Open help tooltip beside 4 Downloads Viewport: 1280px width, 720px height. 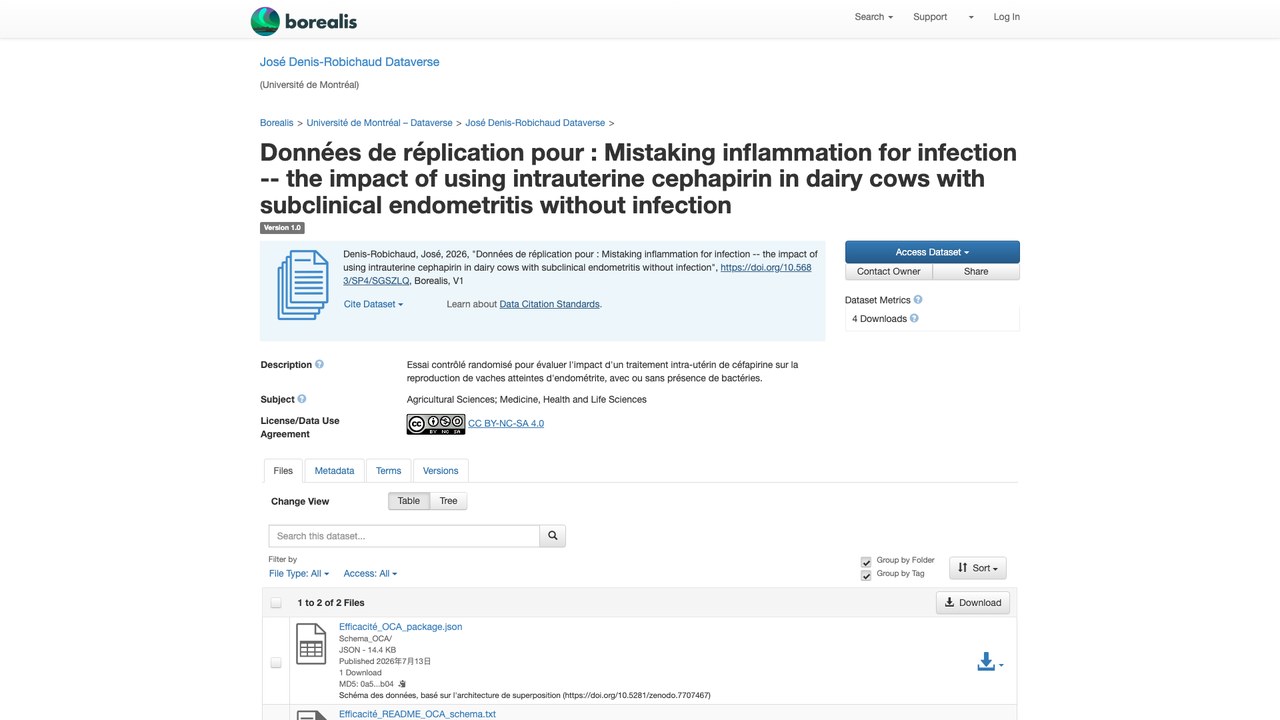pos(914,319)
